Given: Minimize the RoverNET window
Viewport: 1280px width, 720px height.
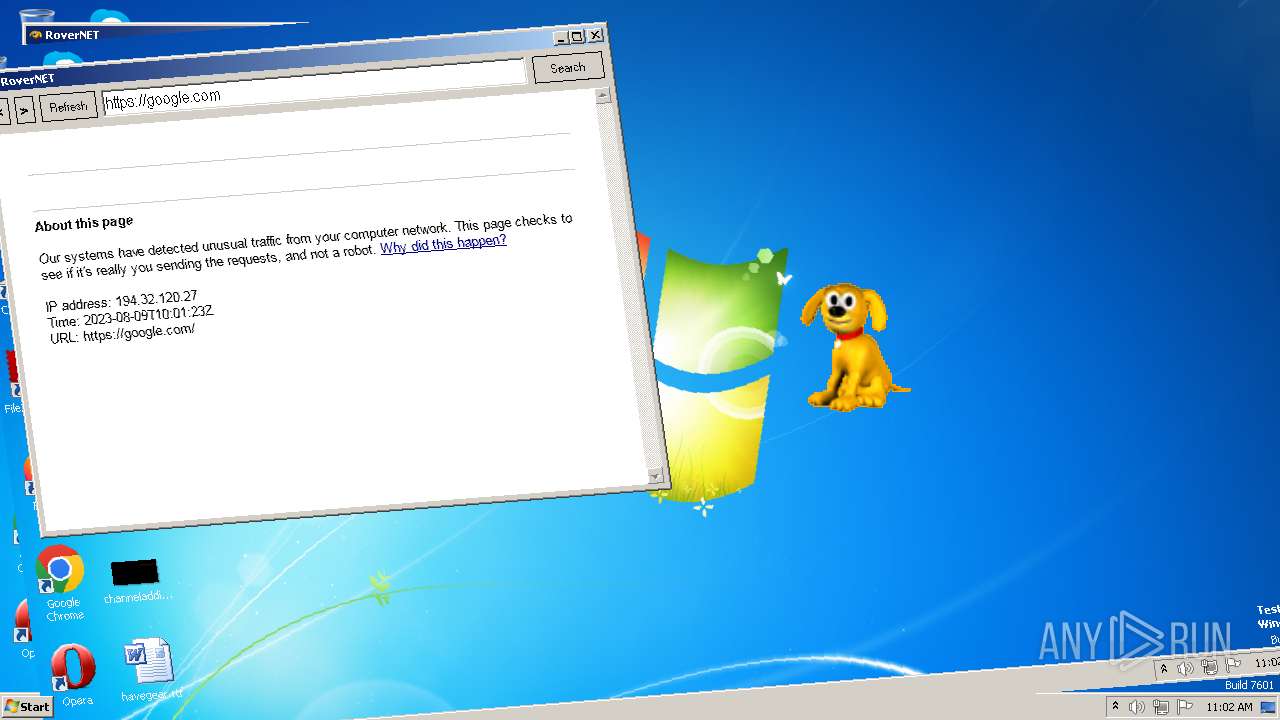Looking at the screenshot, I should (x=562, y=38).
